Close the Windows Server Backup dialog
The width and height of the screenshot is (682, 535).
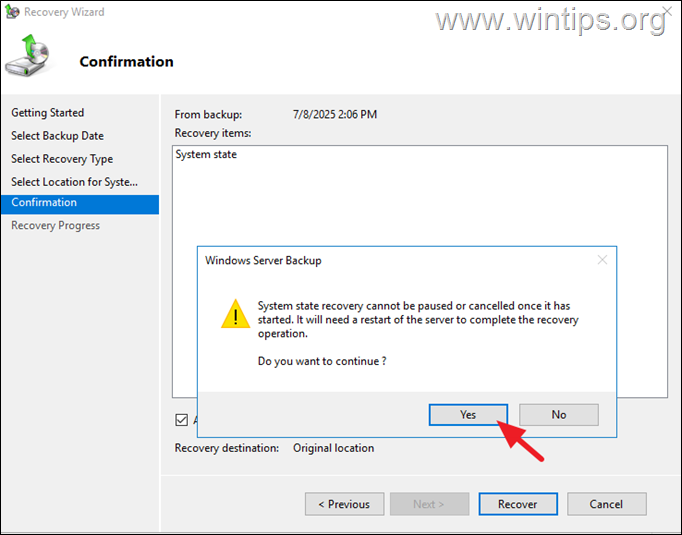(x=602, y=260)
